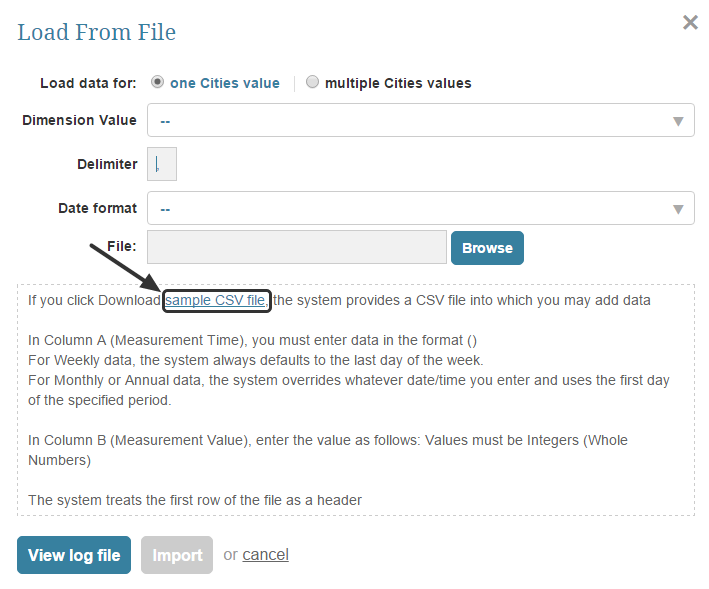Click the View log file button
The height and width of the screenshot is (589, 709).
click(74, 555)
